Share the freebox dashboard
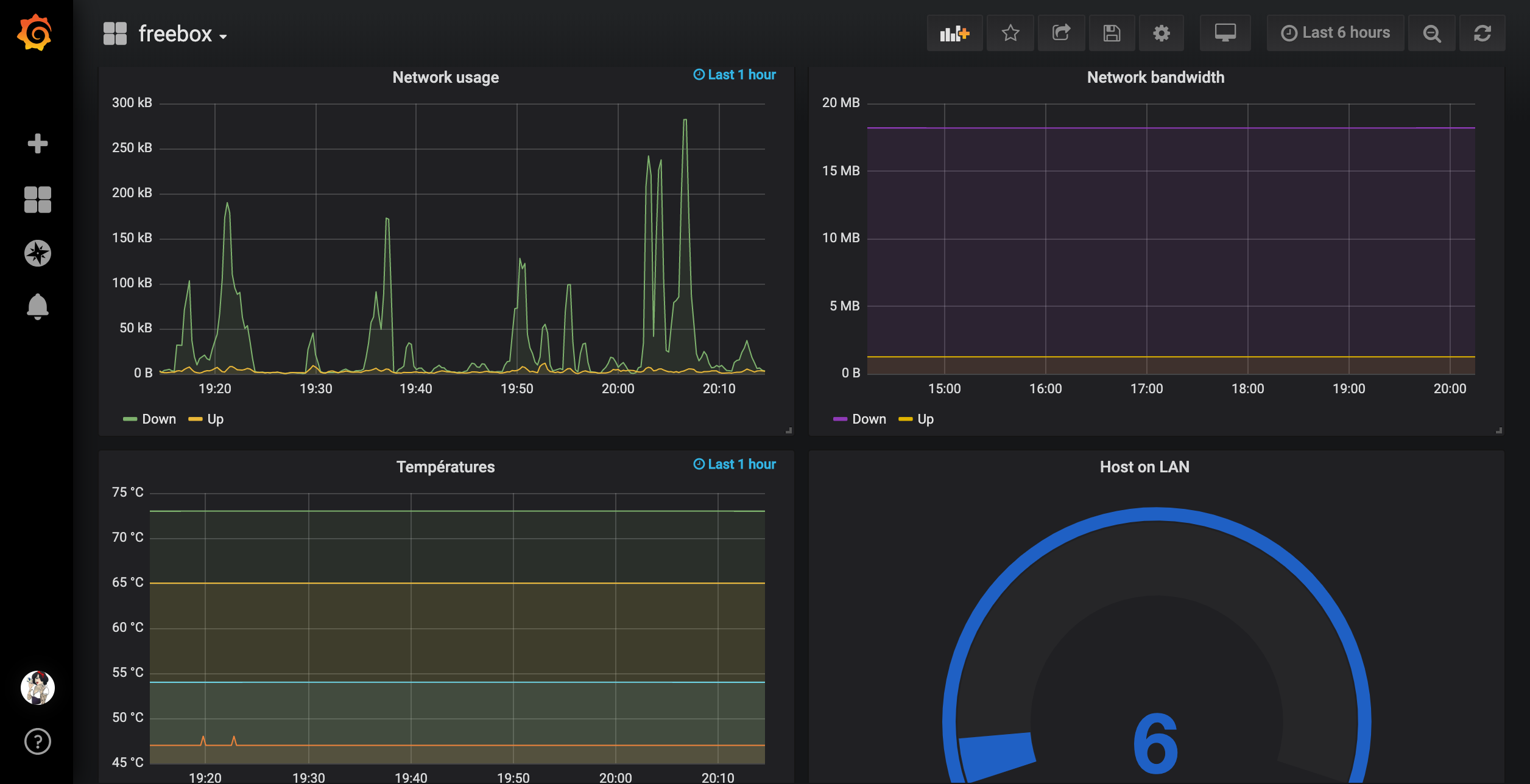The width and height of the screenshot is (1530, 784). point(1062,33)
